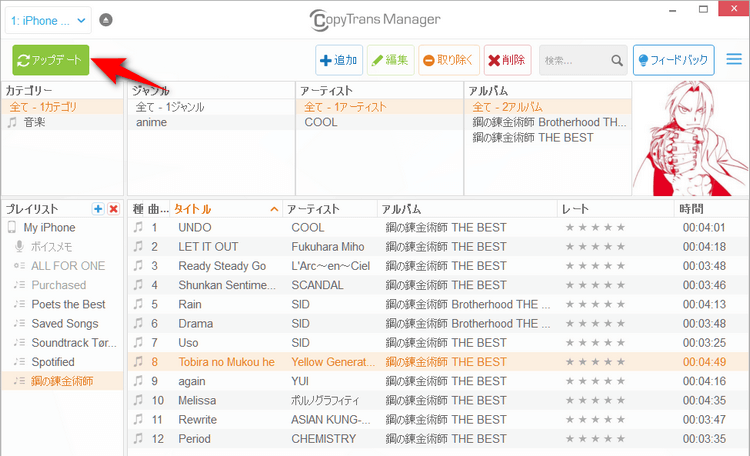Open the iPhone device selector dropdown
This screenshot has height=456, width=750.
coord(48,21)
